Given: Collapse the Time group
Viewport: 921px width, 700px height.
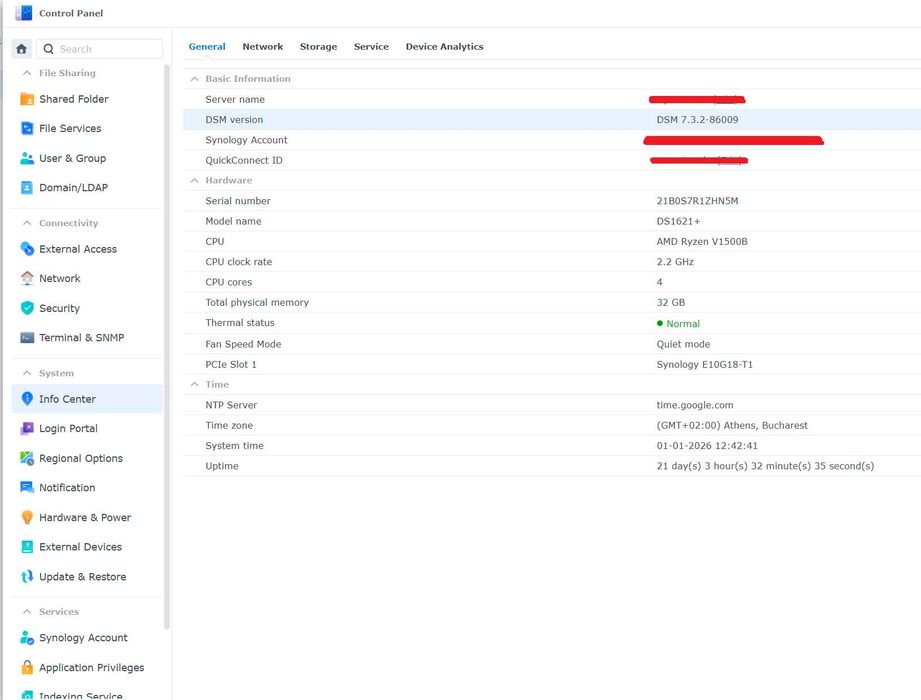Looking at the screenshot, I should (x=194, y=384).
